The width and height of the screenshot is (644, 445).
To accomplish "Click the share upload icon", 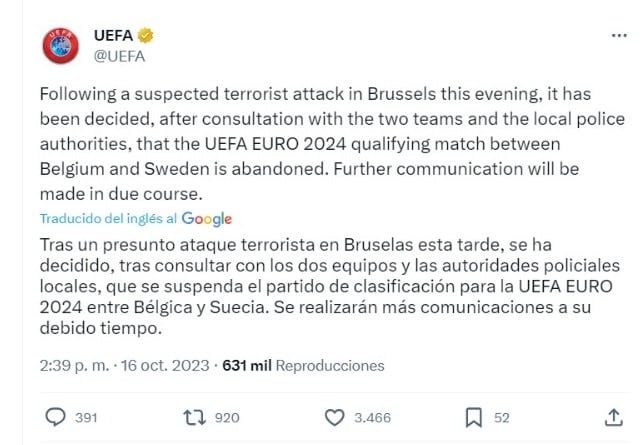I will coord(614,416).
